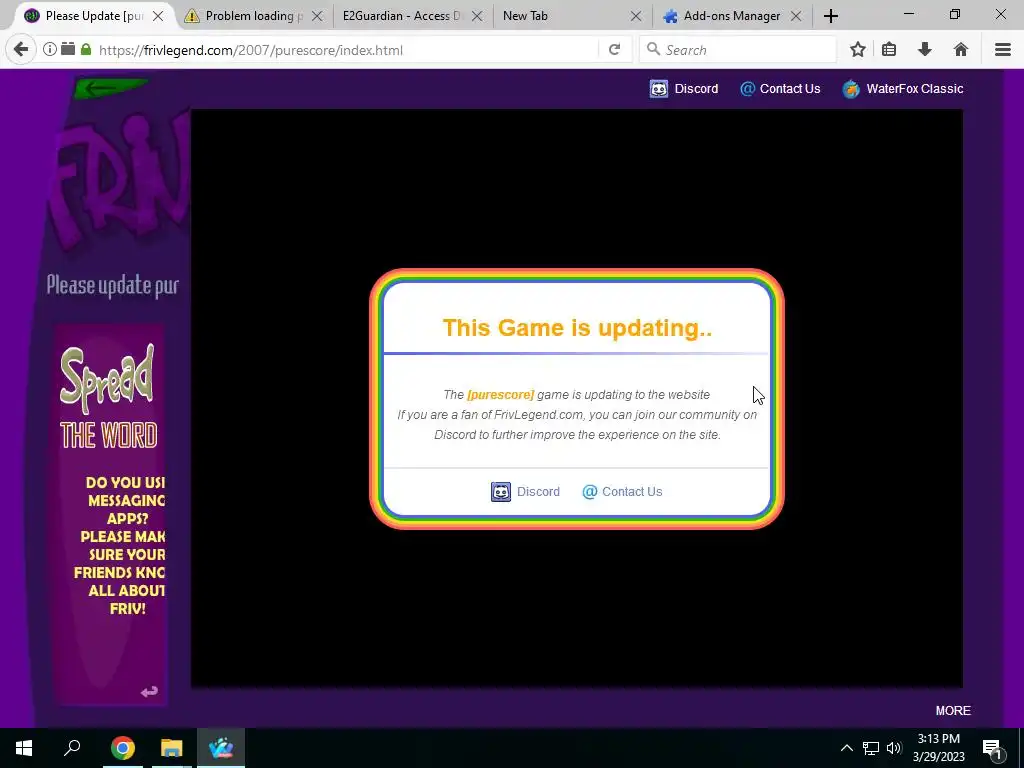Viewport: 1024px width, 768px height.
Task: Click "This Game is updating.." heading
Action: (x=577, y=328)
